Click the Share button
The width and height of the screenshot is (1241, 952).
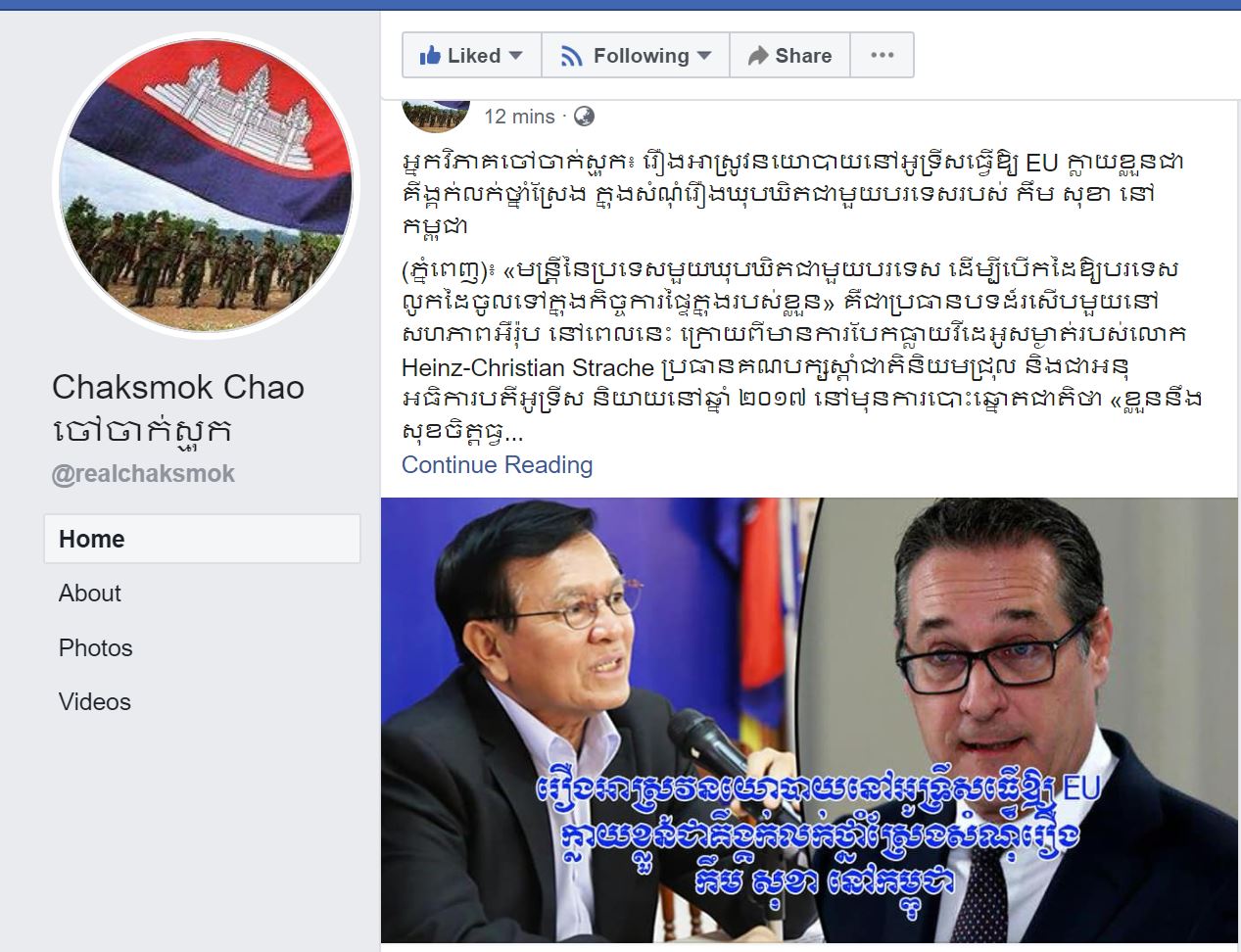tap(789, 55)
